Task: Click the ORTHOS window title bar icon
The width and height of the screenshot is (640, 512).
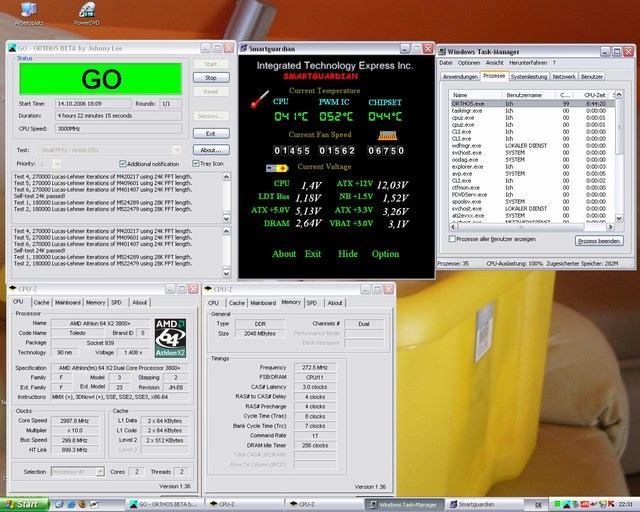Action: (12, 48)
